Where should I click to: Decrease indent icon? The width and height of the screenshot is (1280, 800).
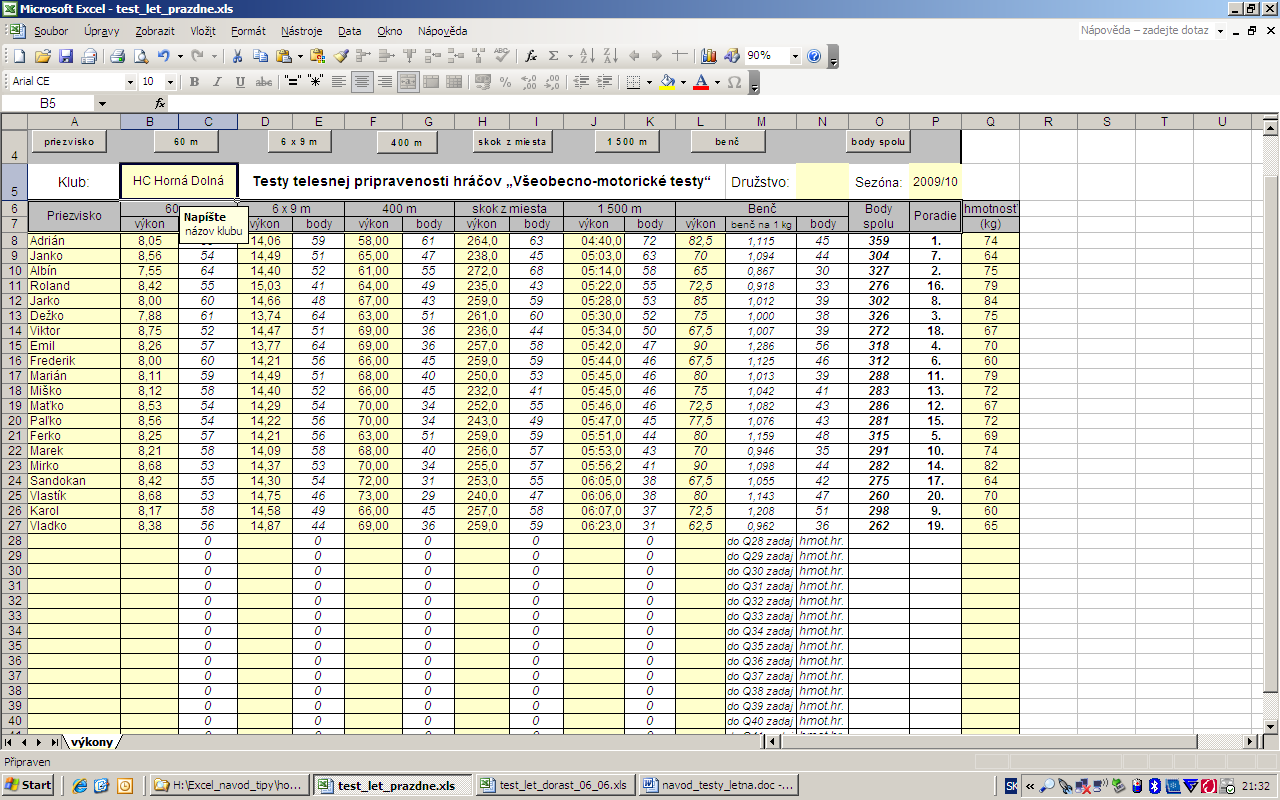(579, 82)
